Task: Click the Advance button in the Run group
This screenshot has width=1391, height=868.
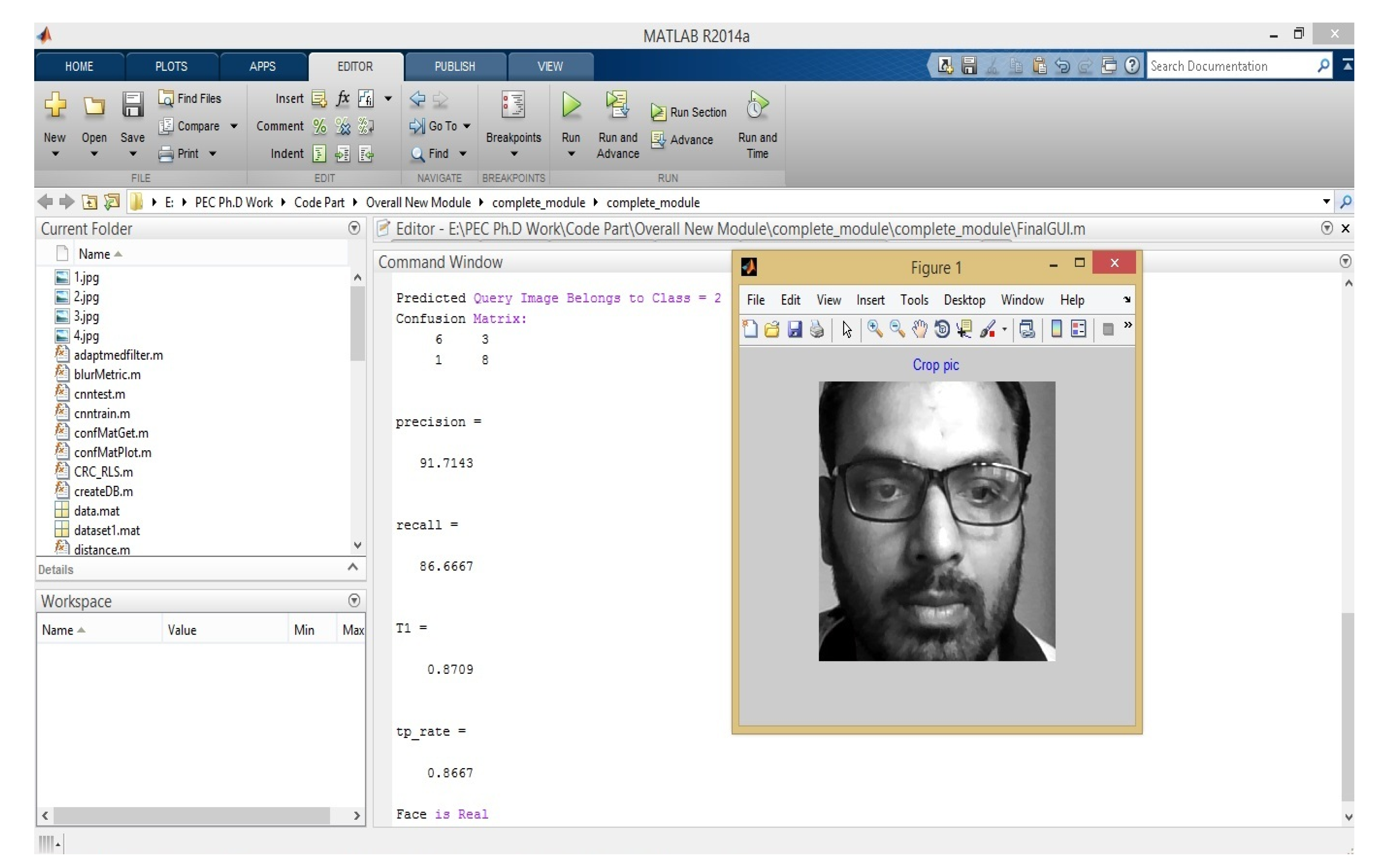Action: (683, 140)
